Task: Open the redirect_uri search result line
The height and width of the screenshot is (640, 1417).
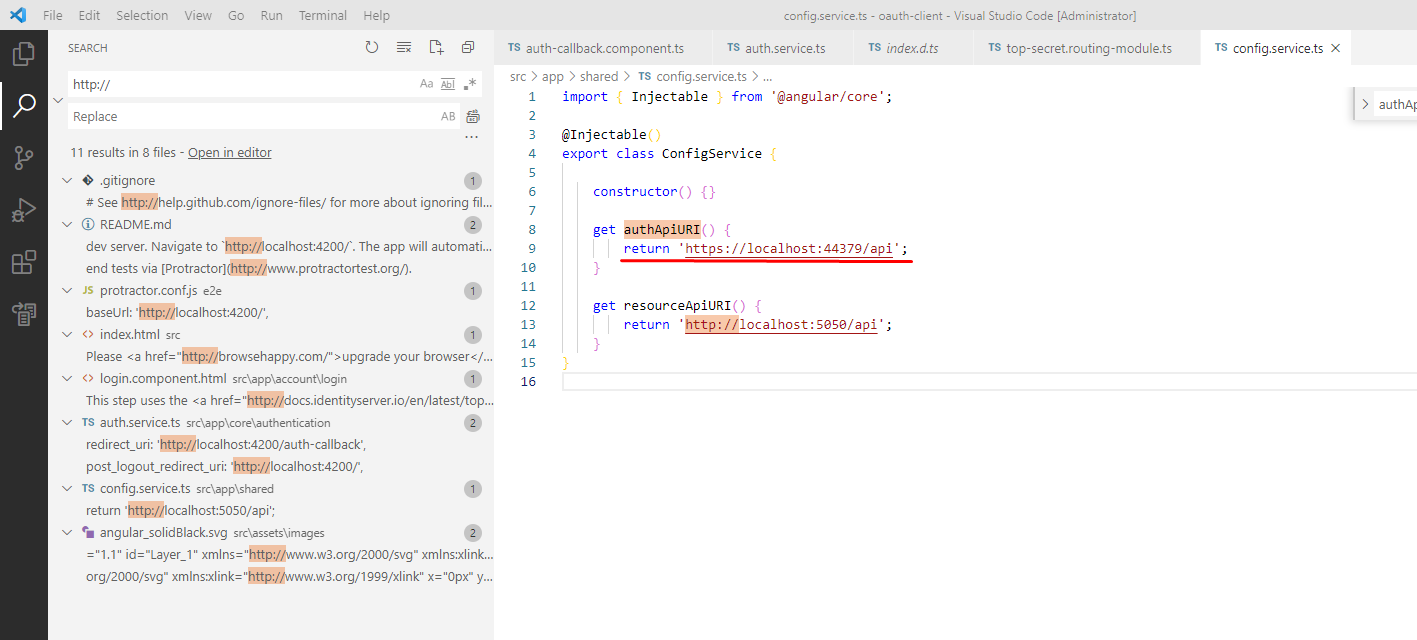Action: click(x=226, y=445)
